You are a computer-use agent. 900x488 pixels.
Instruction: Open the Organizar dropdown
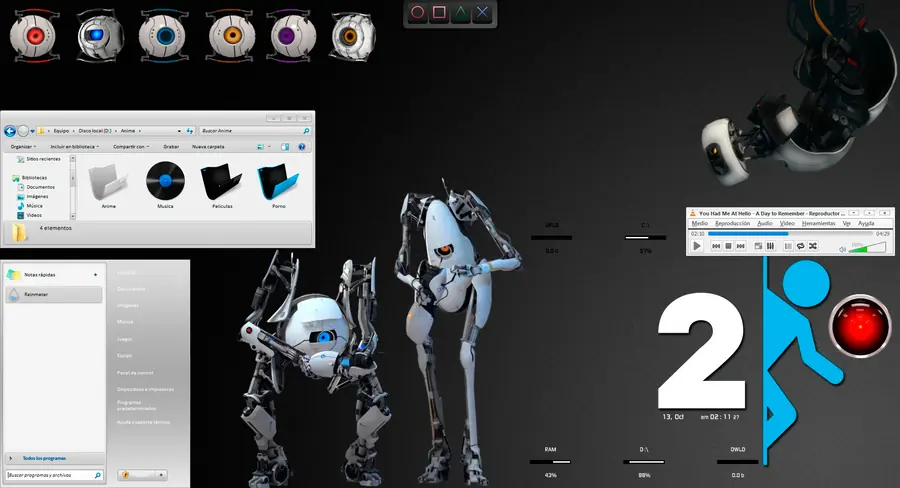[x=24, y=147]
